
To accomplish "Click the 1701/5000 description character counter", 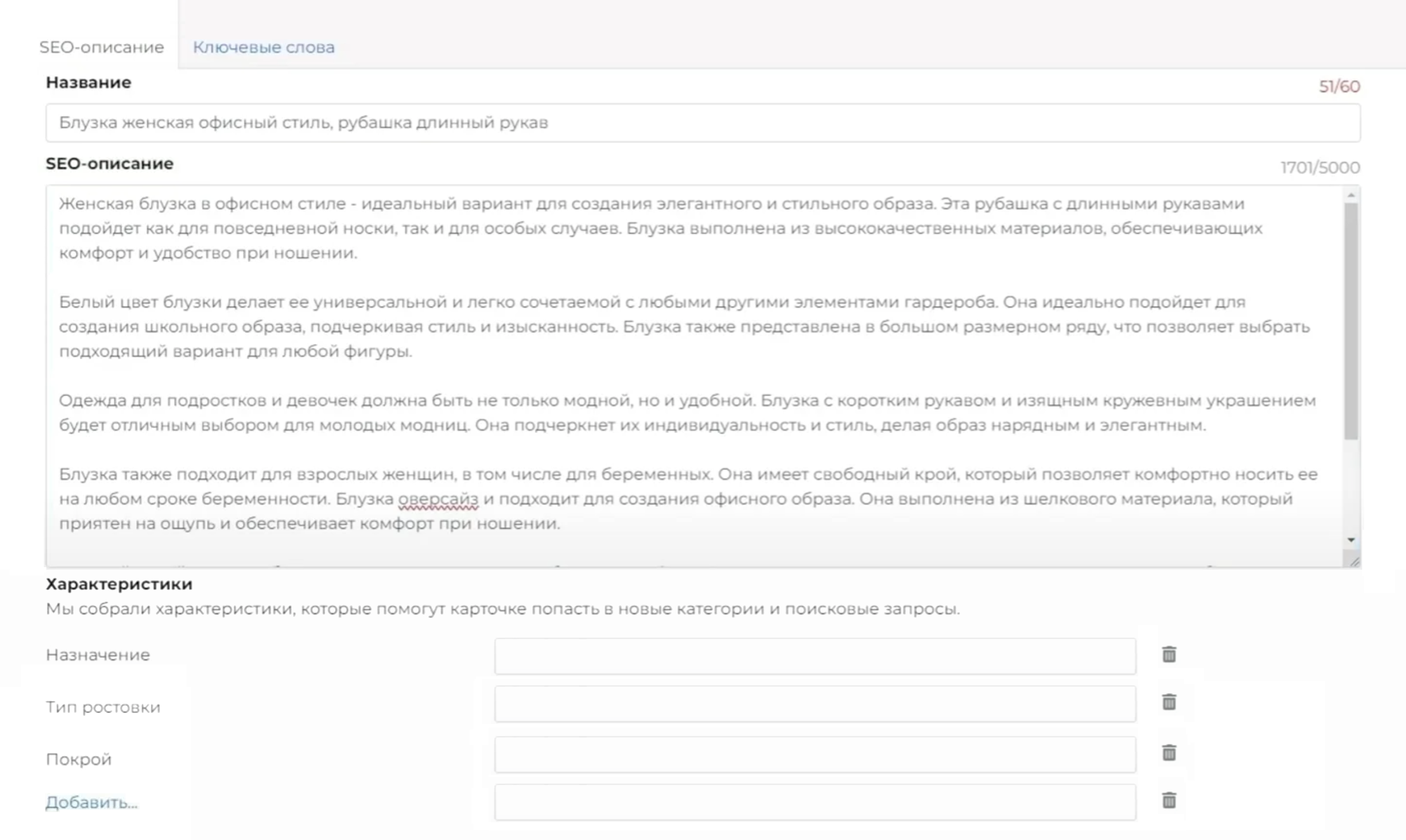I will pos(1320,167).
